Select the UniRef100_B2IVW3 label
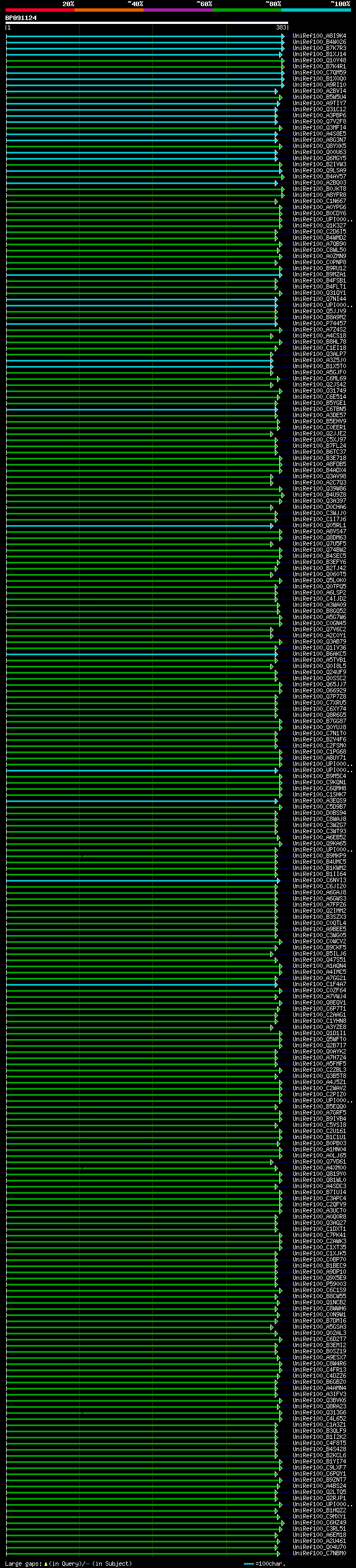This screenshot has height=1568, width=356. click(319, 164)
